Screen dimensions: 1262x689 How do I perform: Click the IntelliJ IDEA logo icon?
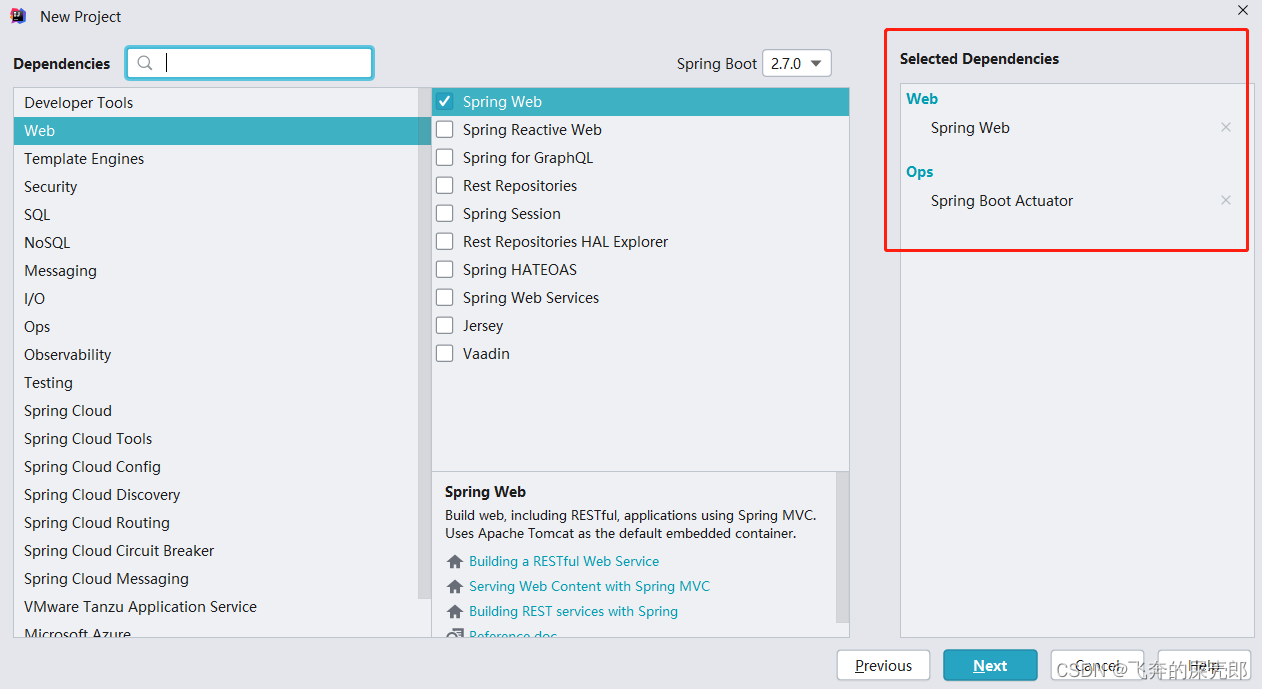click(18, 16)
